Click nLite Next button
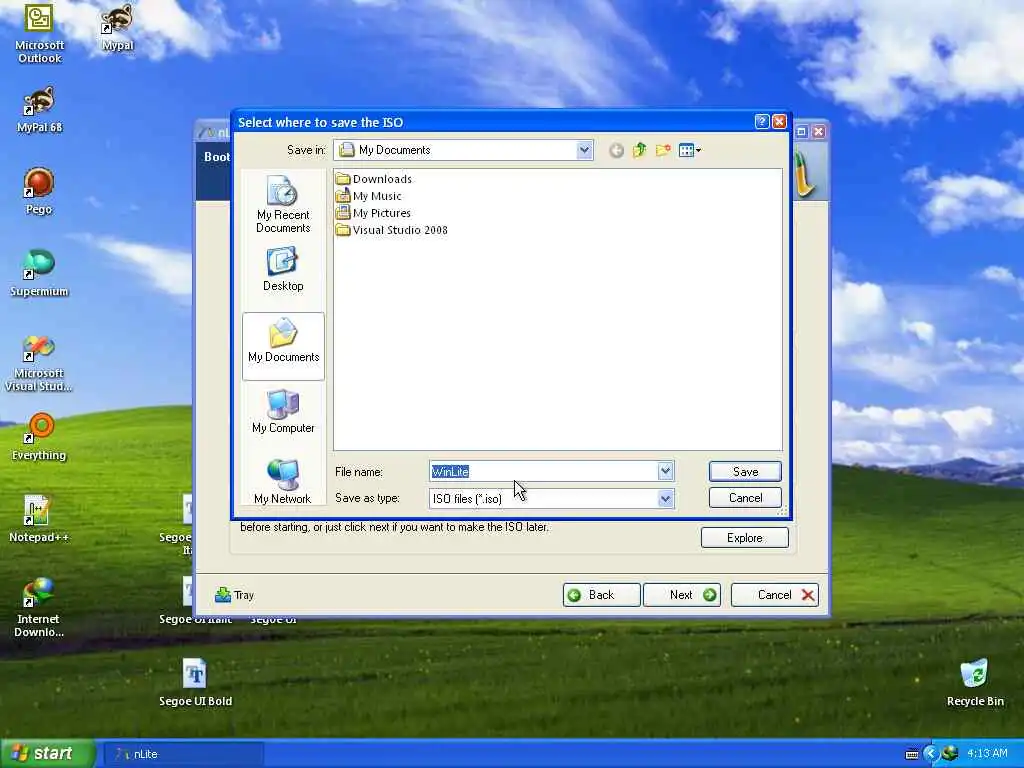The width and height of the screenshot is (1024, 768). tap(682, 595)
